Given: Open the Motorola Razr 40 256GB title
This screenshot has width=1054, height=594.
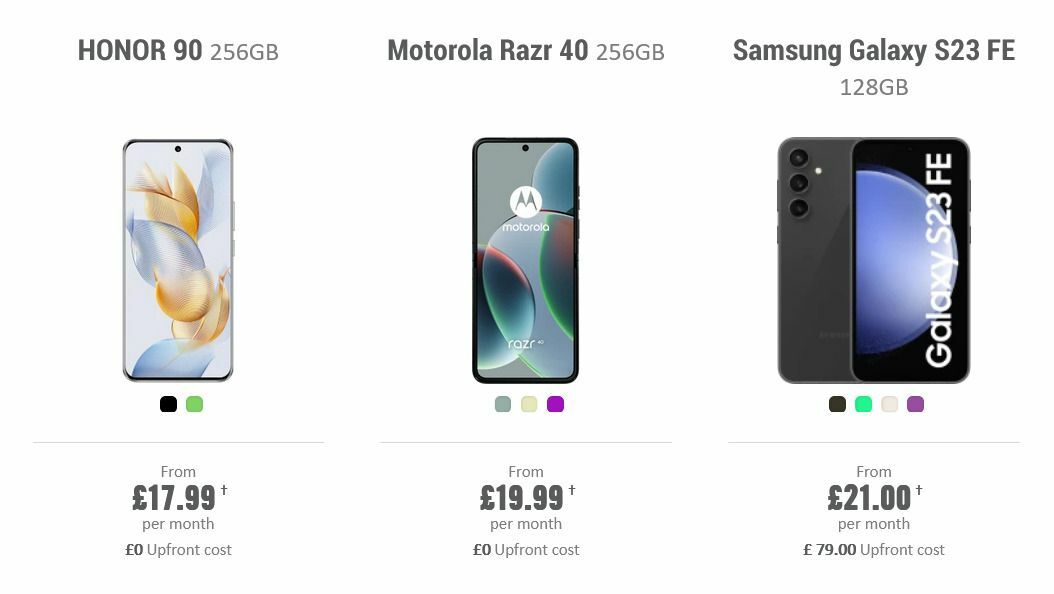Looking at the screenshot, I should 526,51.
